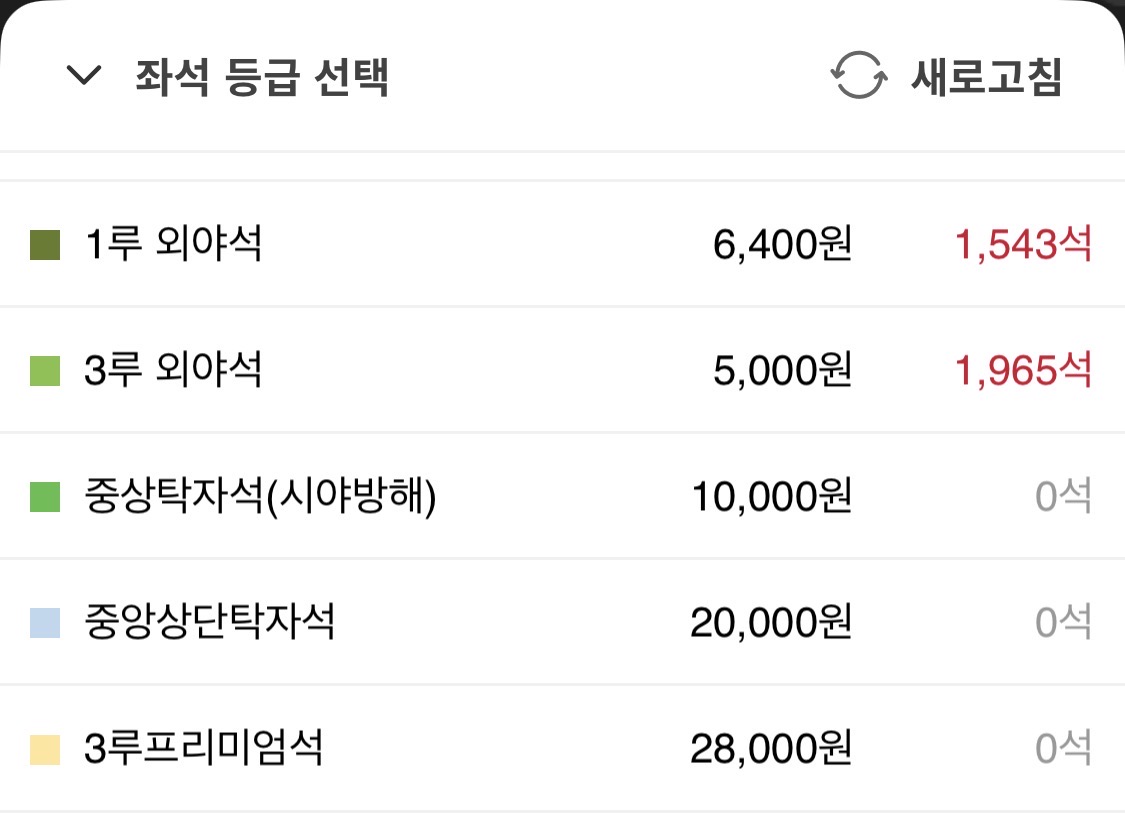Click the pale blue 중앙상단탁자석 swatch

(x=44, y=623)
